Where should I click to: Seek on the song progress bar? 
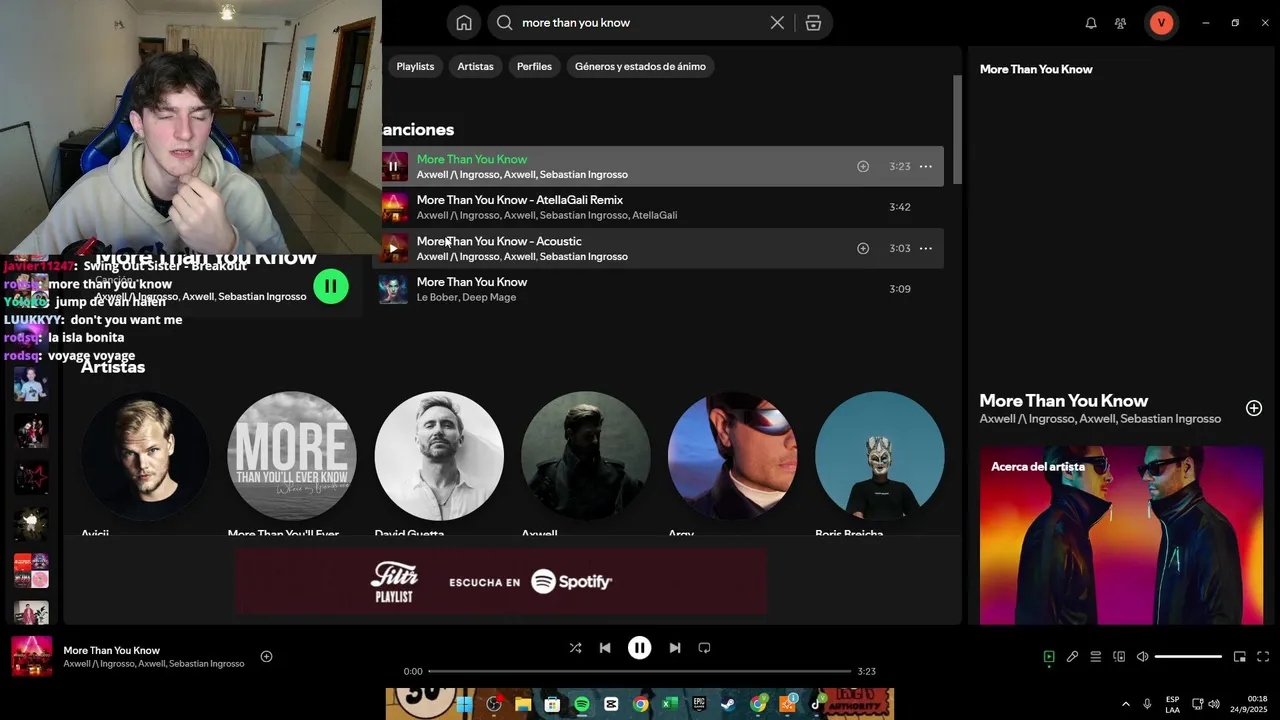click(640, 671)
